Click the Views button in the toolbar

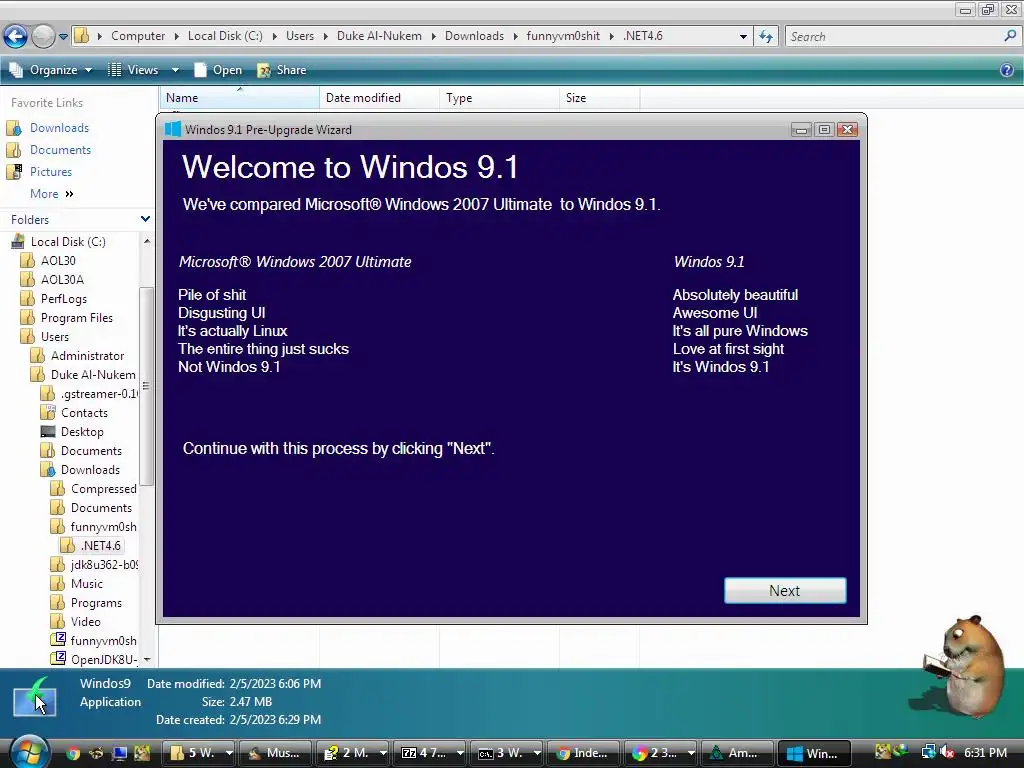133,70
